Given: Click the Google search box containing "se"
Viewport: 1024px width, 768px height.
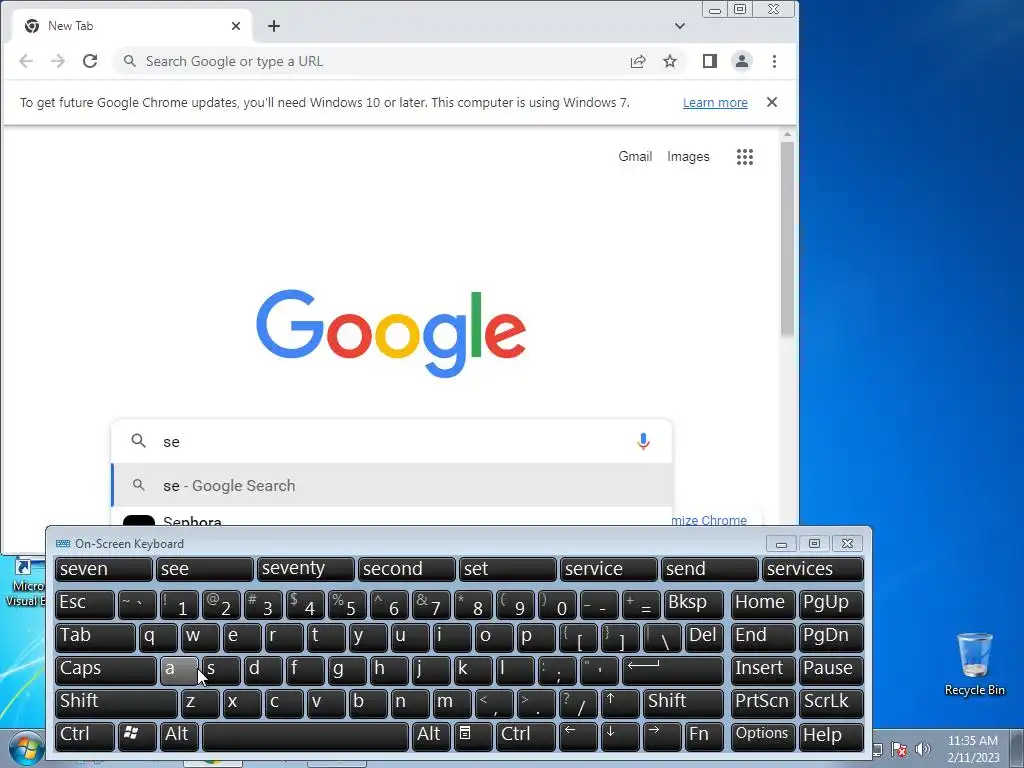Looking at the screenshot, I should pyautogui.click(x=392, y=441).
